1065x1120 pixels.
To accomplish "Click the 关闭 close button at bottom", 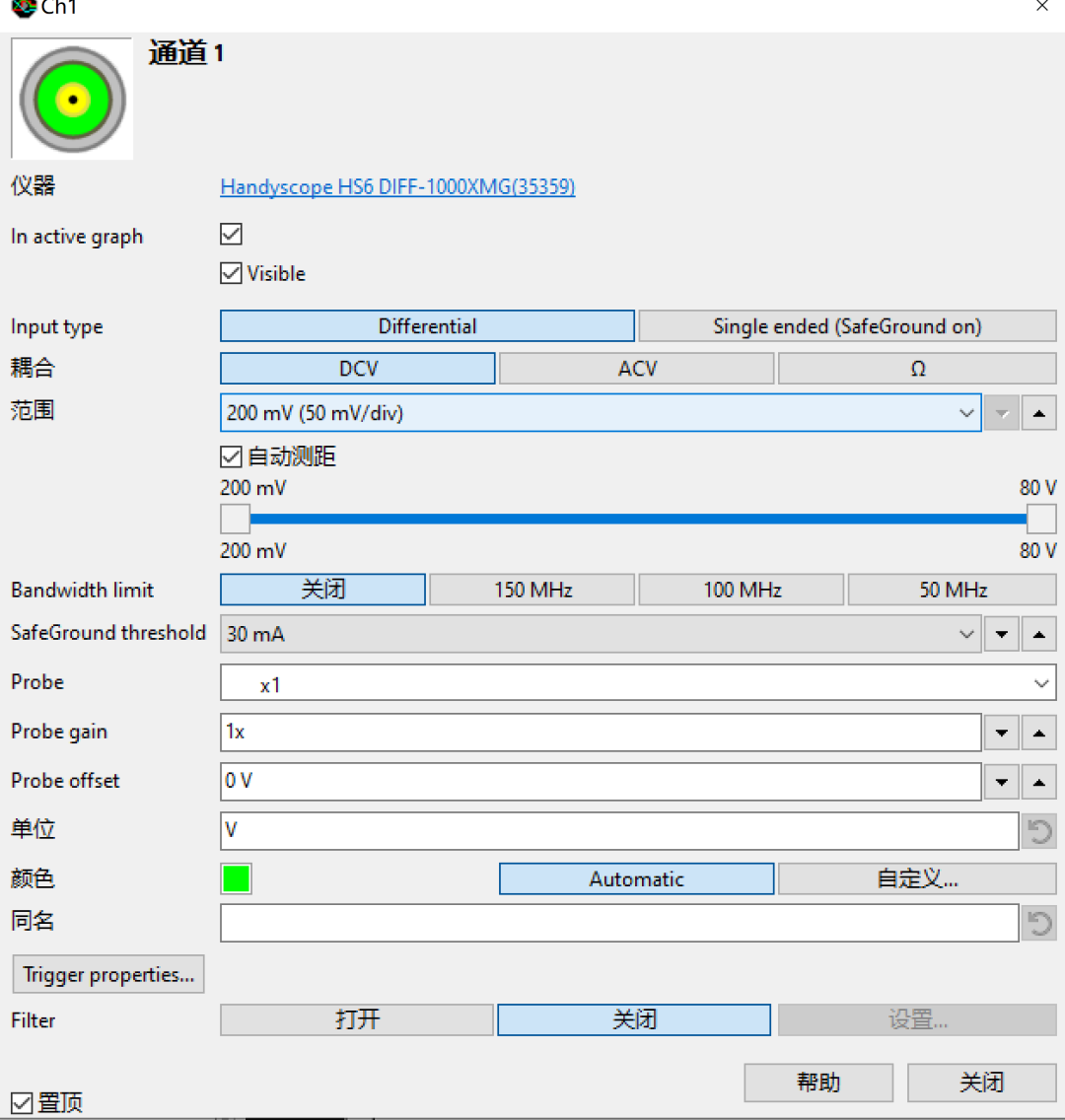I will point(981,1083).
